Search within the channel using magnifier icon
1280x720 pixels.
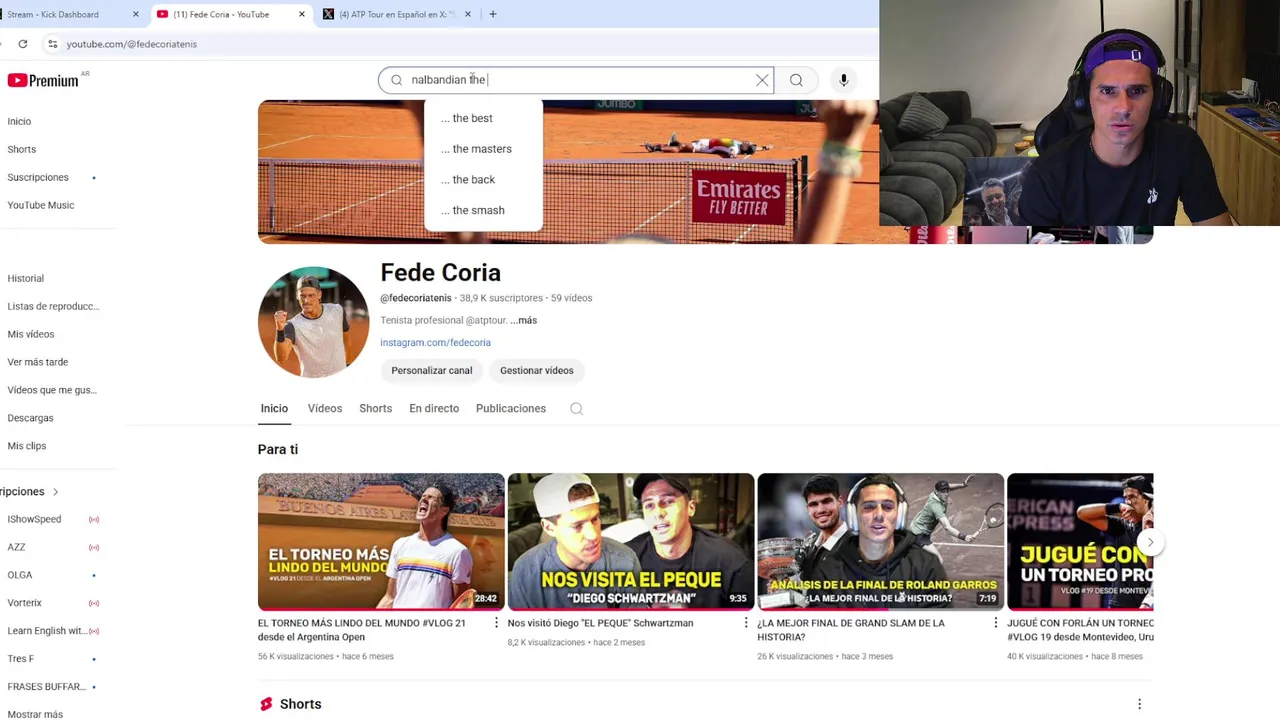click(576, 408)
